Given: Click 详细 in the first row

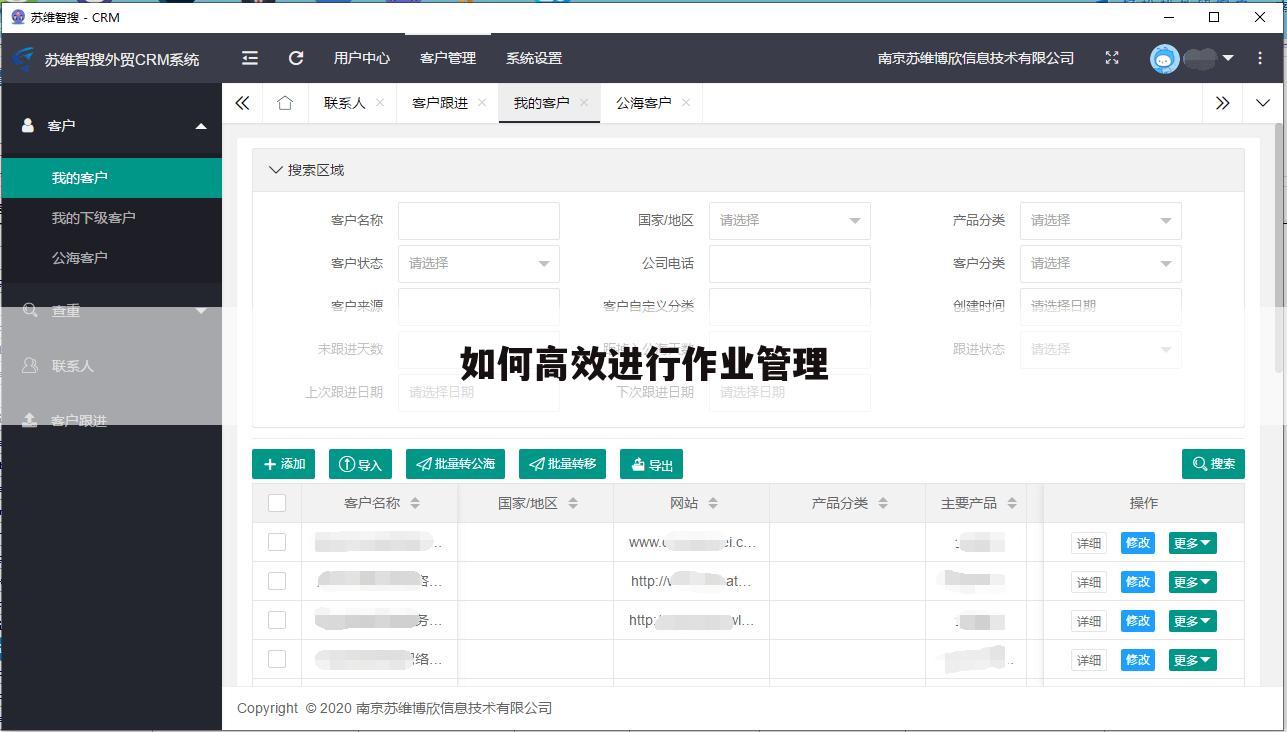Looking at the screenshot, I should click(x=1089, y=543).
